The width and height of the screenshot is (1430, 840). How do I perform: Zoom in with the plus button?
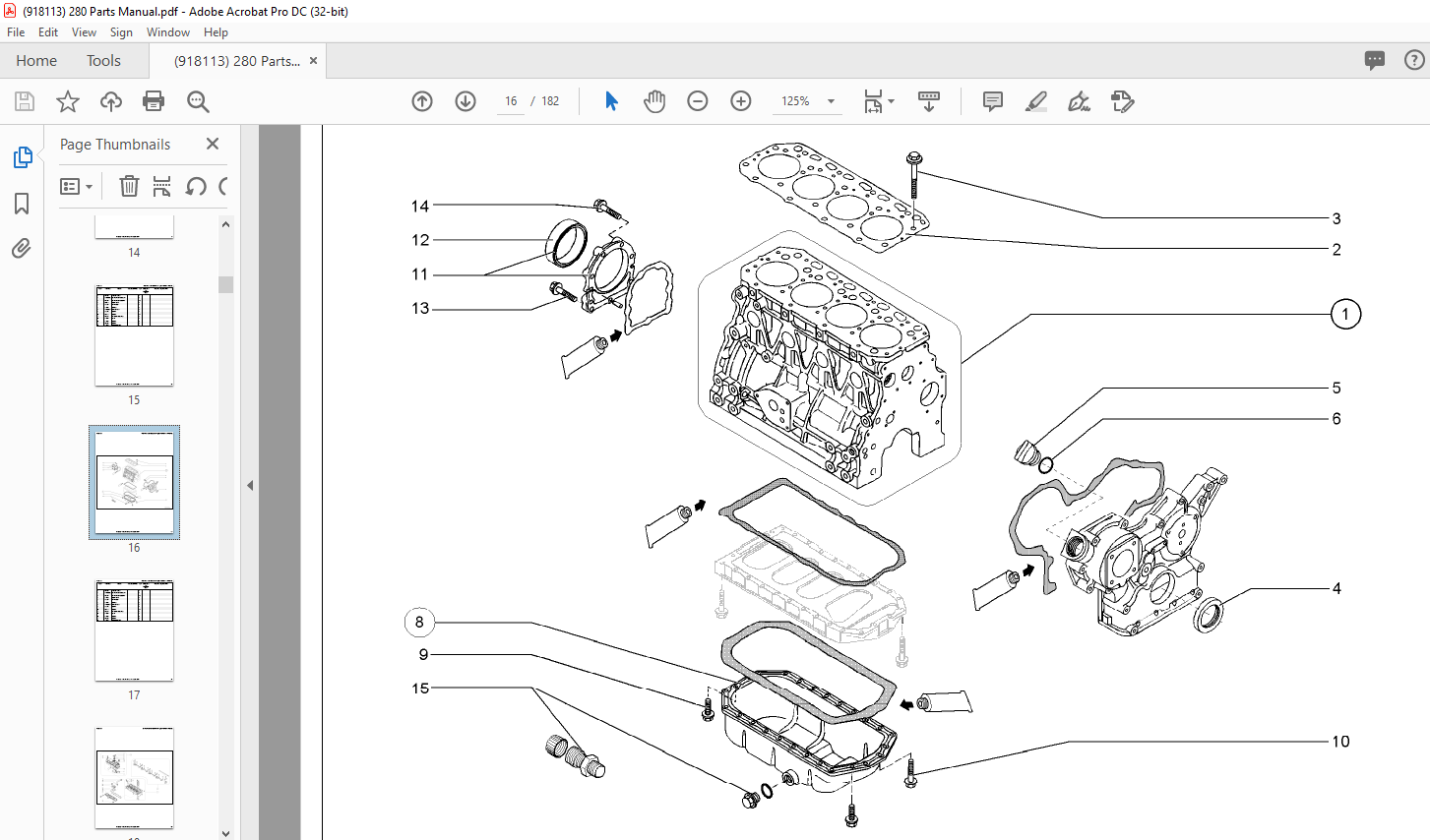(741, 101)
